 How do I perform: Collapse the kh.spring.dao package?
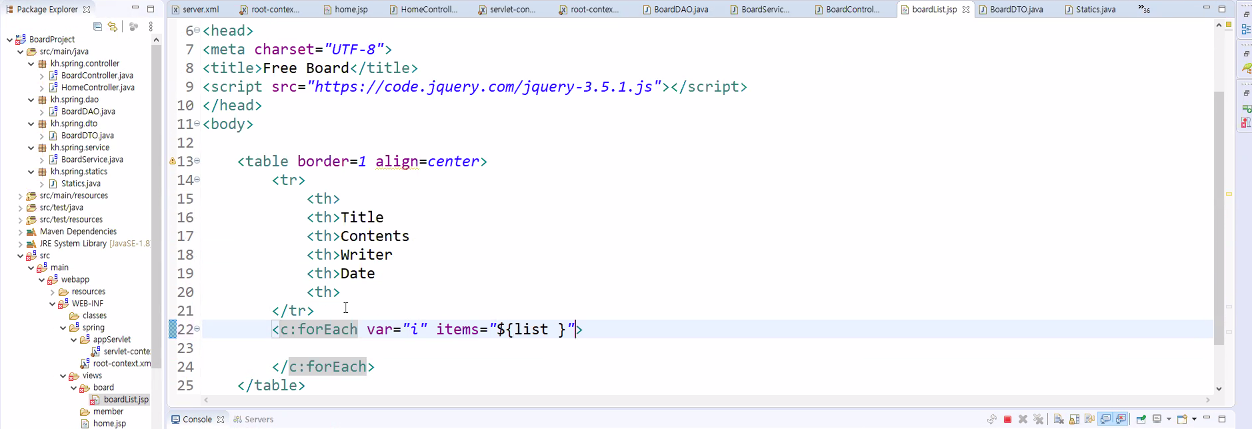click(x=31, y=100)
